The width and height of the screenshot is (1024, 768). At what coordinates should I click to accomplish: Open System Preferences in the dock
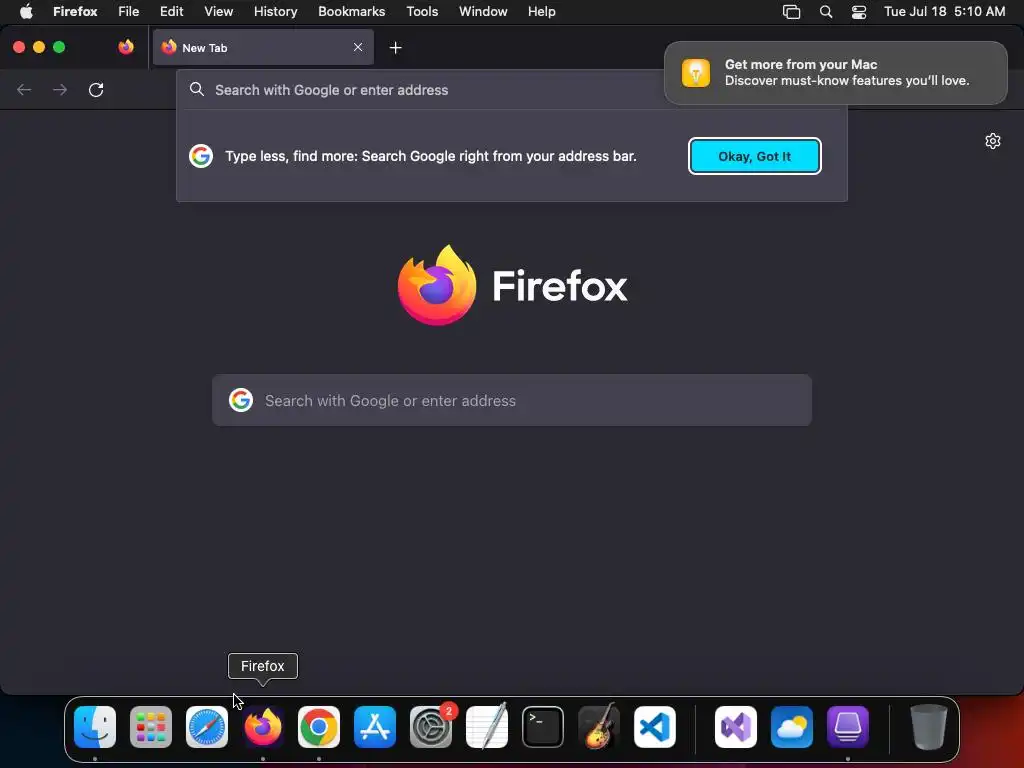point(431,727)
